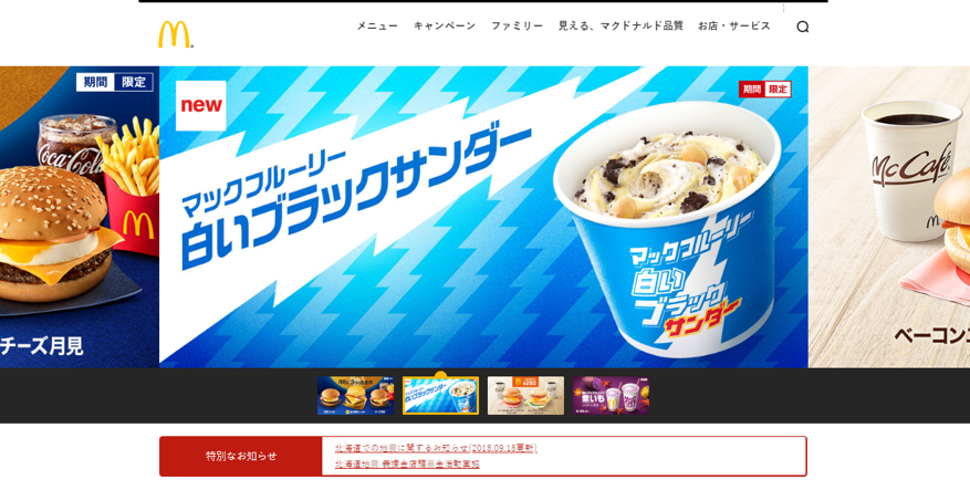970x490 pixels.
Task: Click the red 期間限定 badge on McFlurry banner
Action: (765, 89)
